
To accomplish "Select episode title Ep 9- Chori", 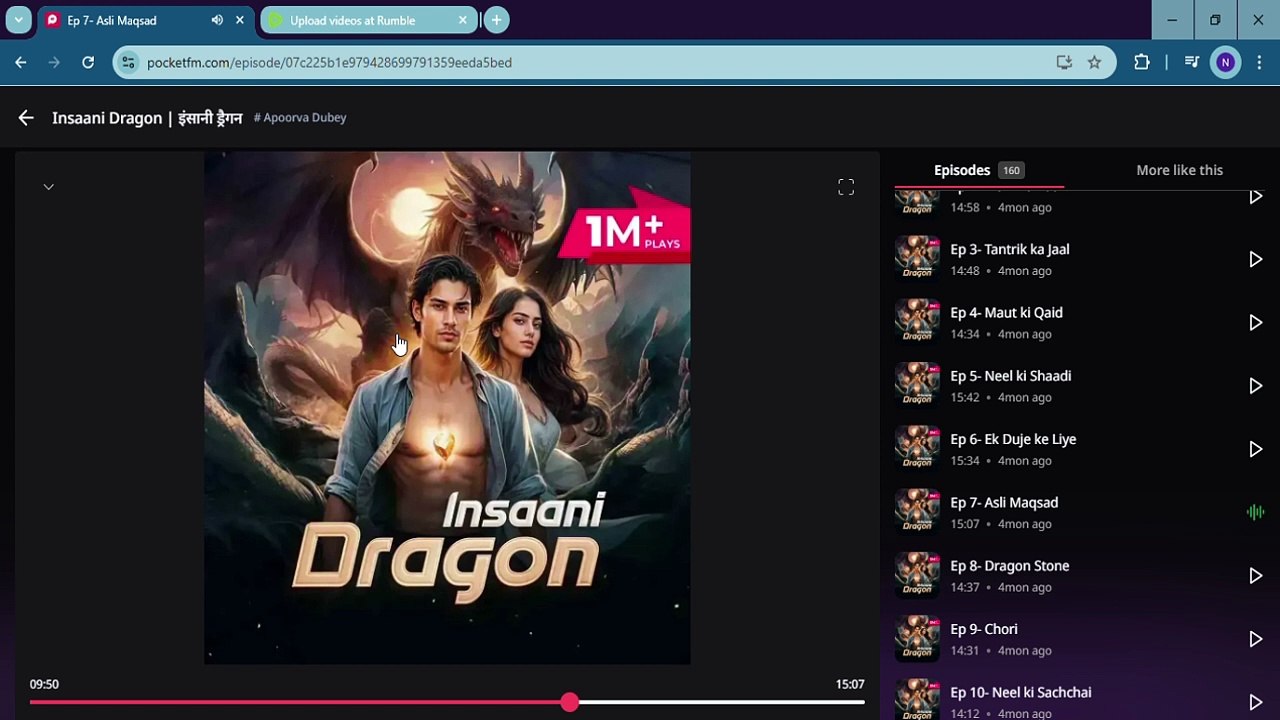I will [984, 629].
